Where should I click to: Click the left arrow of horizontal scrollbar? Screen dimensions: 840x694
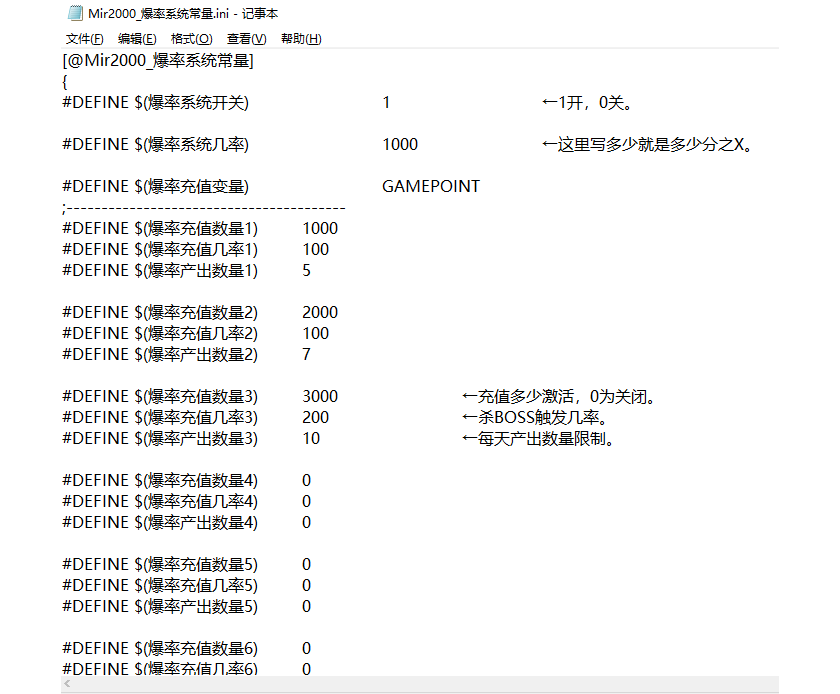click(x=65, y=685)
